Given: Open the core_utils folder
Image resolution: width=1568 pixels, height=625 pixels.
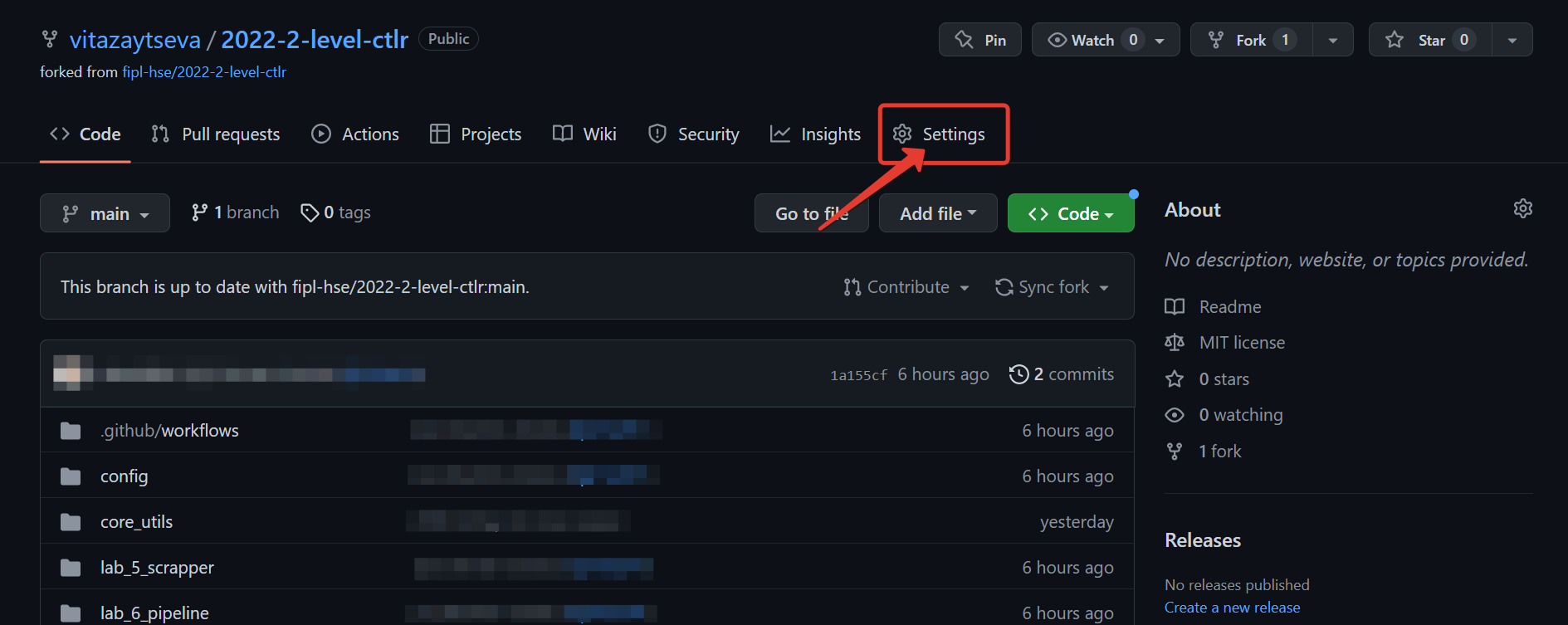Looking at the screenshot, I should pyautogui.click(x=137, y=522).
